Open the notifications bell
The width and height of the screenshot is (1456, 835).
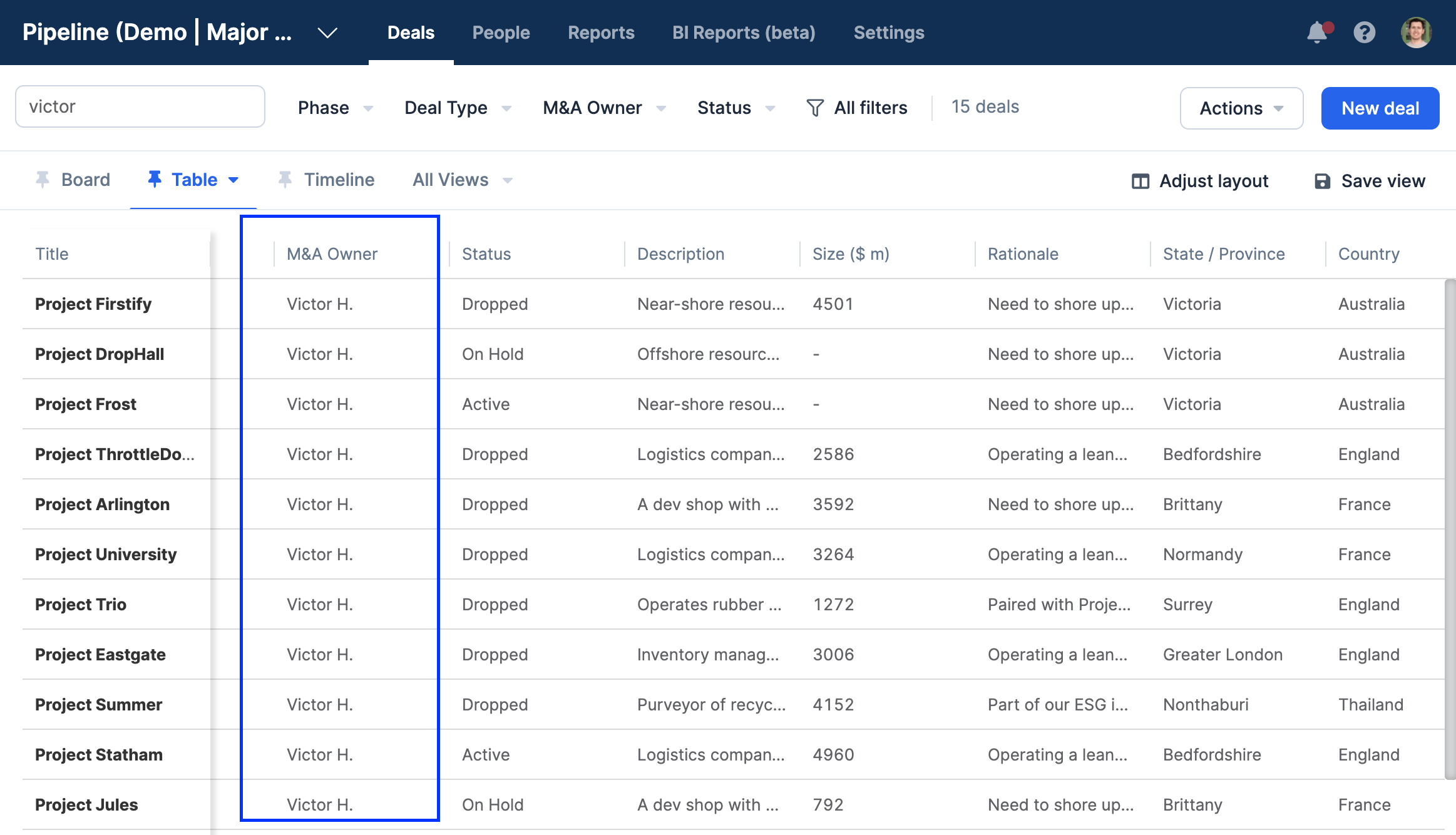coord(1318,33)
